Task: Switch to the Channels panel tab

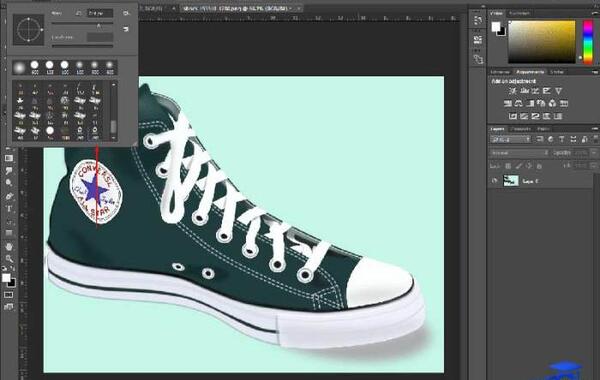Action: click(x=522, y=129)
